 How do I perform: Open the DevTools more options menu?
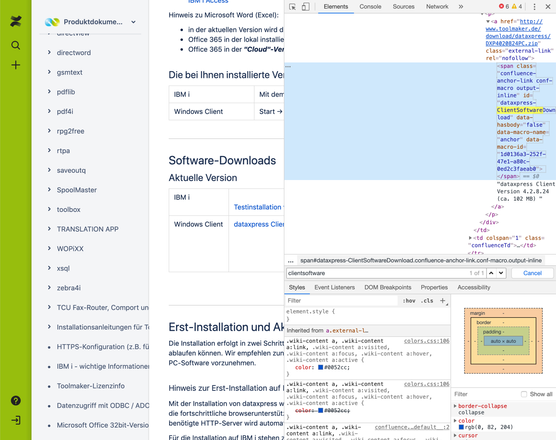[534, 7]
